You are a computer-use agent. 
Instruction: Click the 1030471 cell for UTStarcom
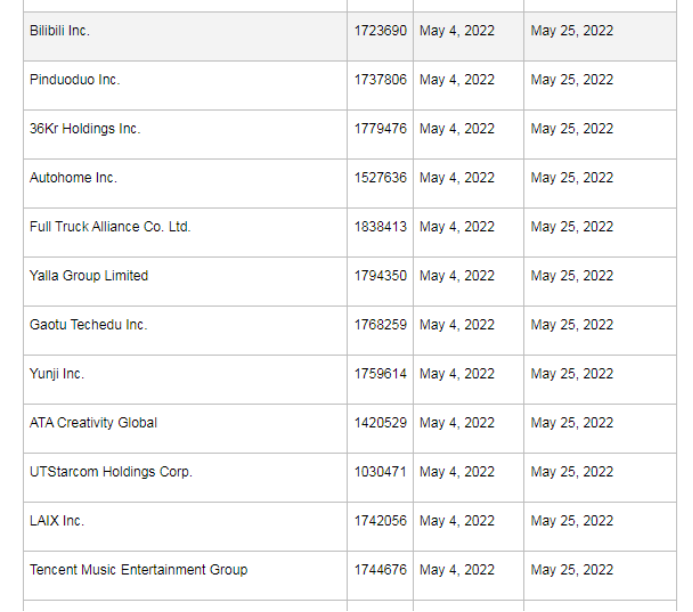pos(380,472)
